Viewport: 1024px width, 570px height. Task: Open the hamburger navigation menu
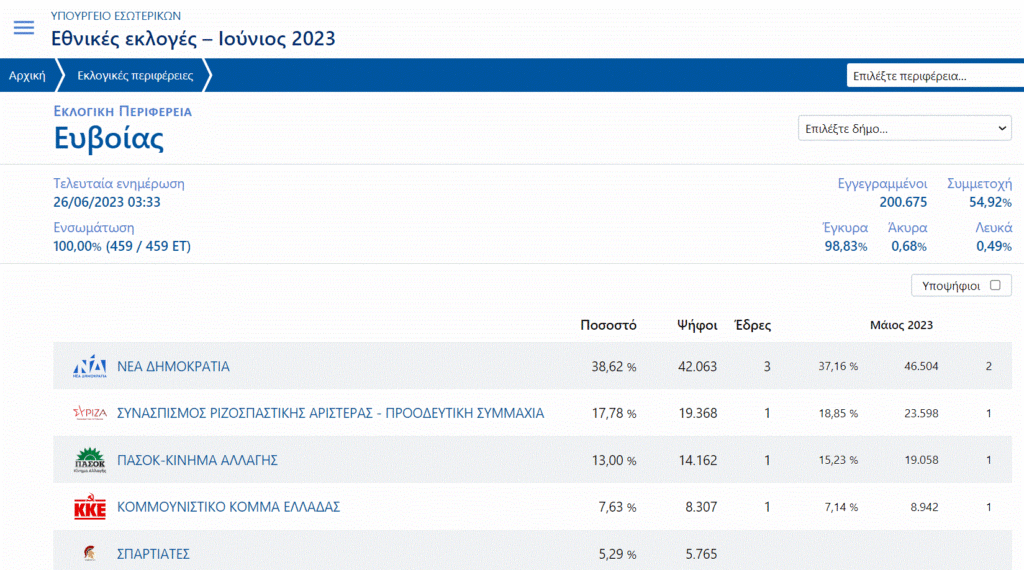tap(23, 28)
